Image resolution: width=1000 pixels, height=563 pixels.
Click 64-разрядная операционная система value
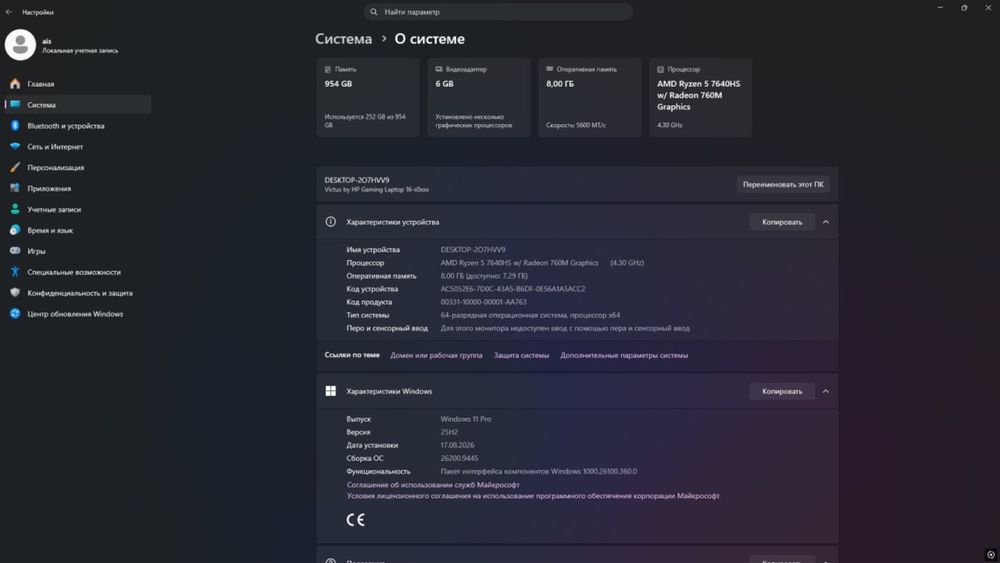pyautogui.click(x=530, y=315)
